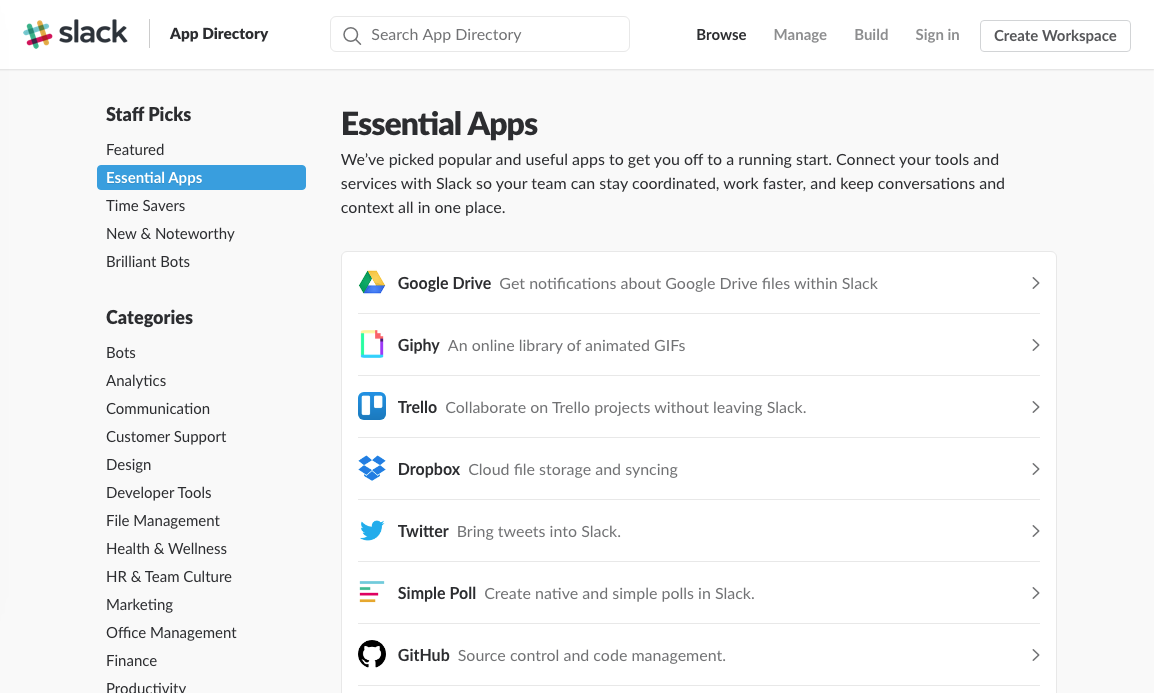Click the Giphy app icon
The width and height of the screenshot is (1154, 693).
coord(372,344)
